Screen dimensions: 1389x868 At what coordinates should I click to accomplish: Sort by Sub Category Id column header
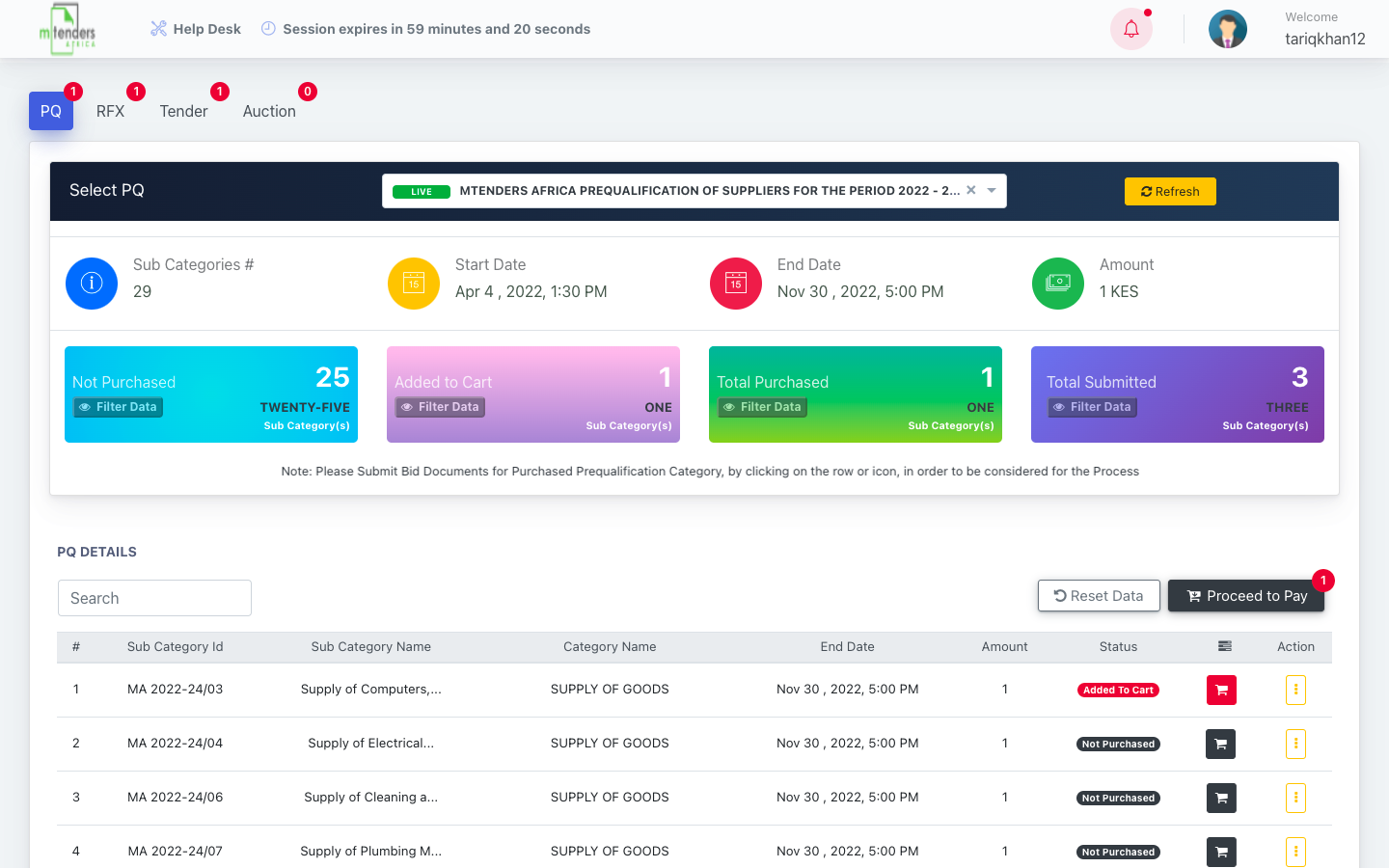pyautogui.click(x=176, y=647)
